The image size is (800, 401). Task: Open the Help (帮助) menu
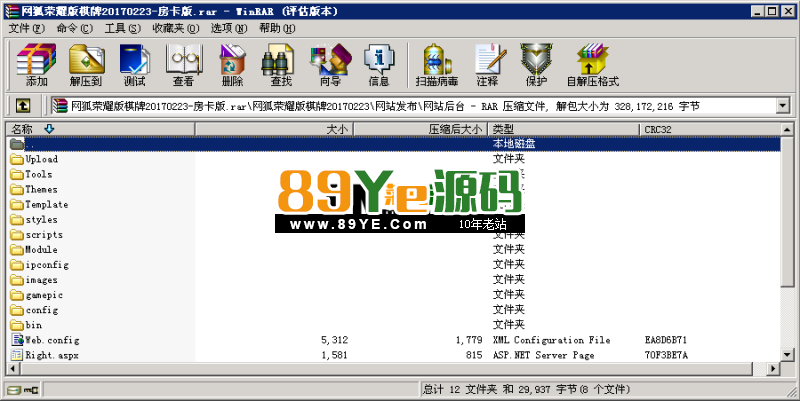(x=277, y=28)
